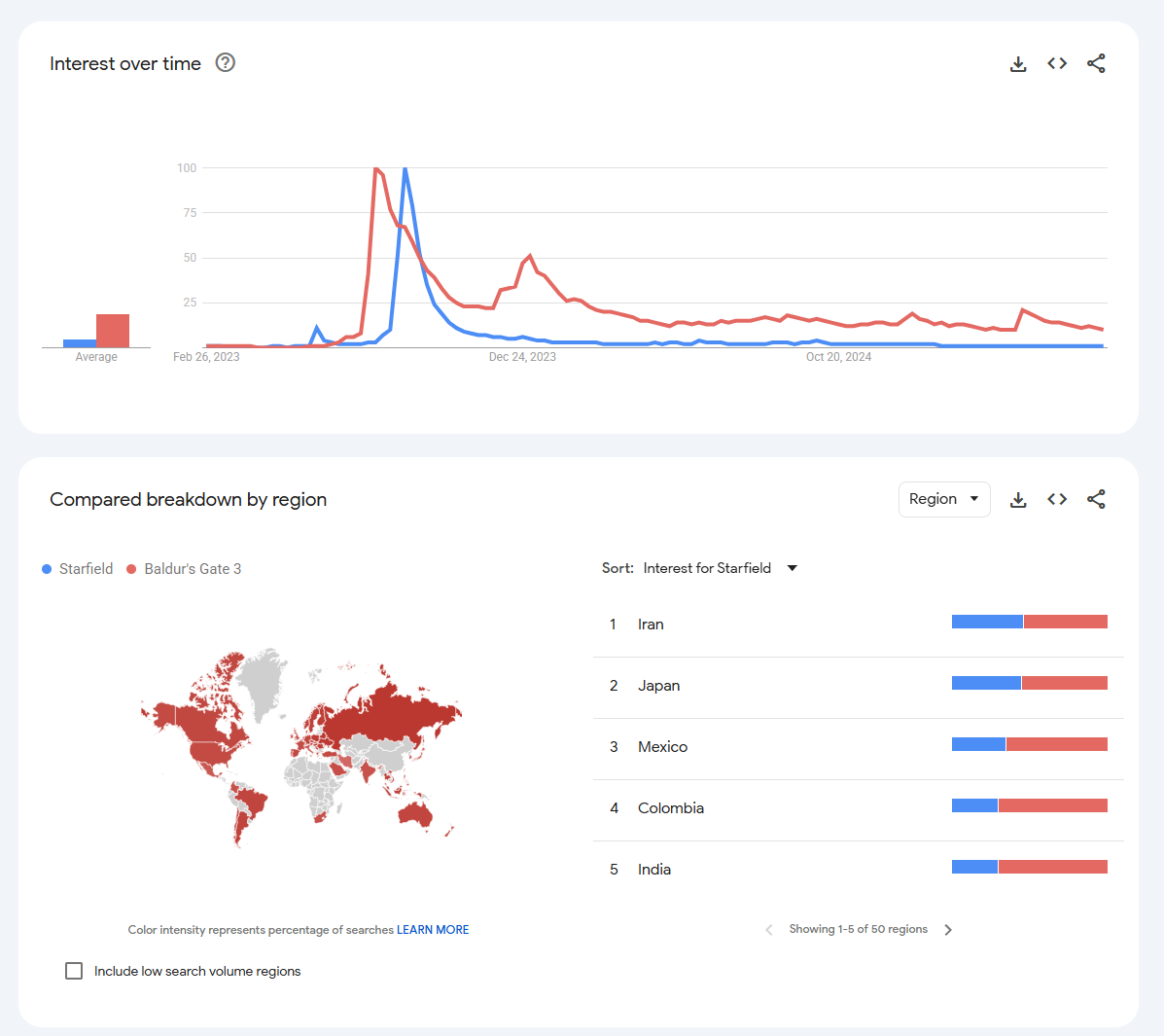
Task: Go to next page of regions
Action: tap(948, 930)
